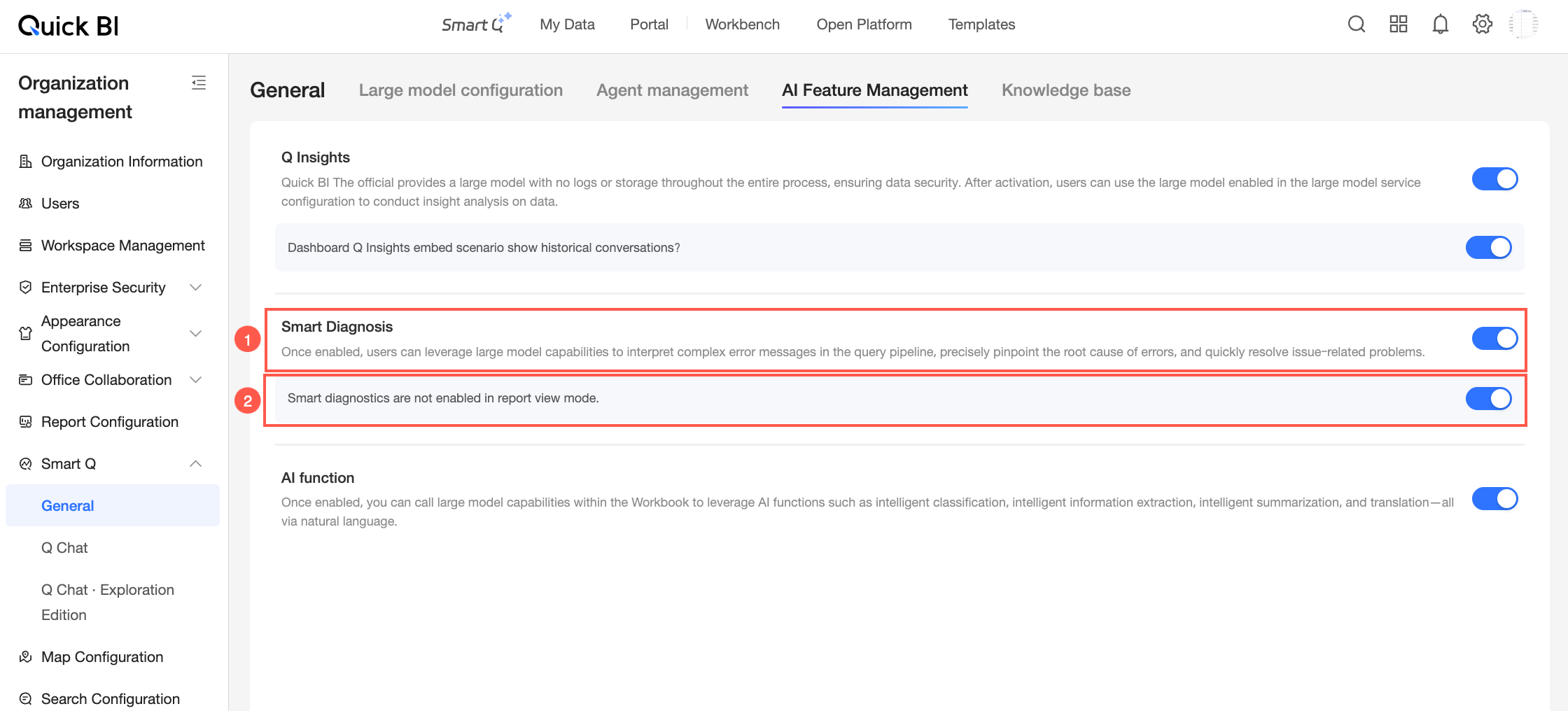Expand the Enterprise Security section

[x=196, y=288]
